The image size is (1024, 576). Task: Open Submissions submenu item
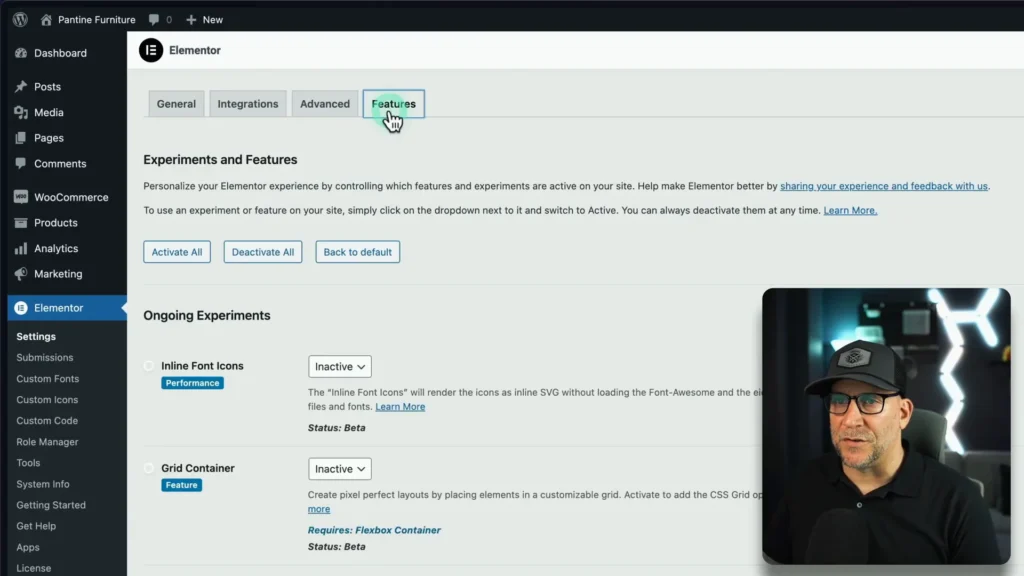44,357
